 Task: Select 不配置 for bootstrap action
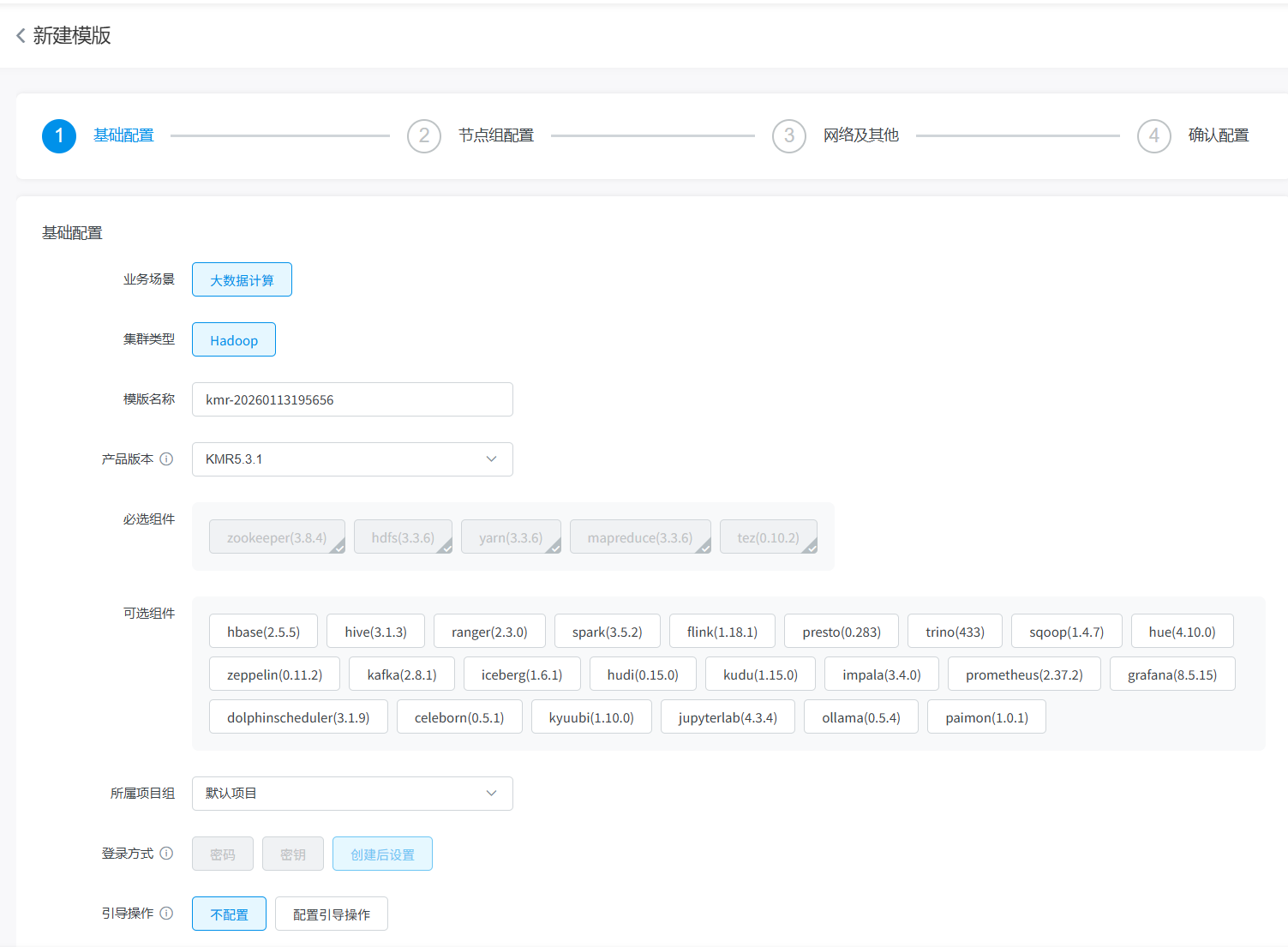pyautogui.click(x=229, y=914)
